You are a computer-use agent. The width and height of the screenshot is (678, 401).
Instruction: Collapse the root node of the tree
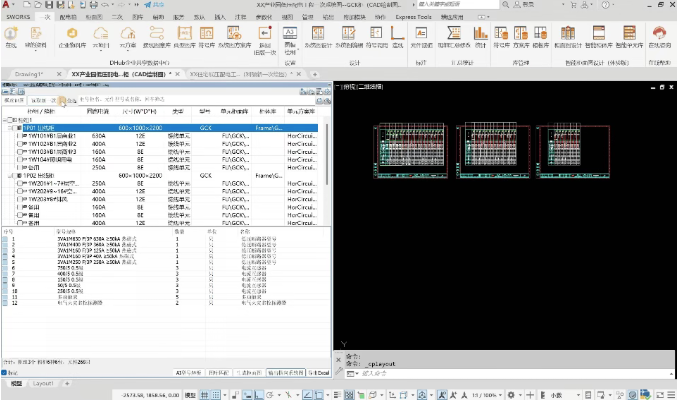pos(5,120)
